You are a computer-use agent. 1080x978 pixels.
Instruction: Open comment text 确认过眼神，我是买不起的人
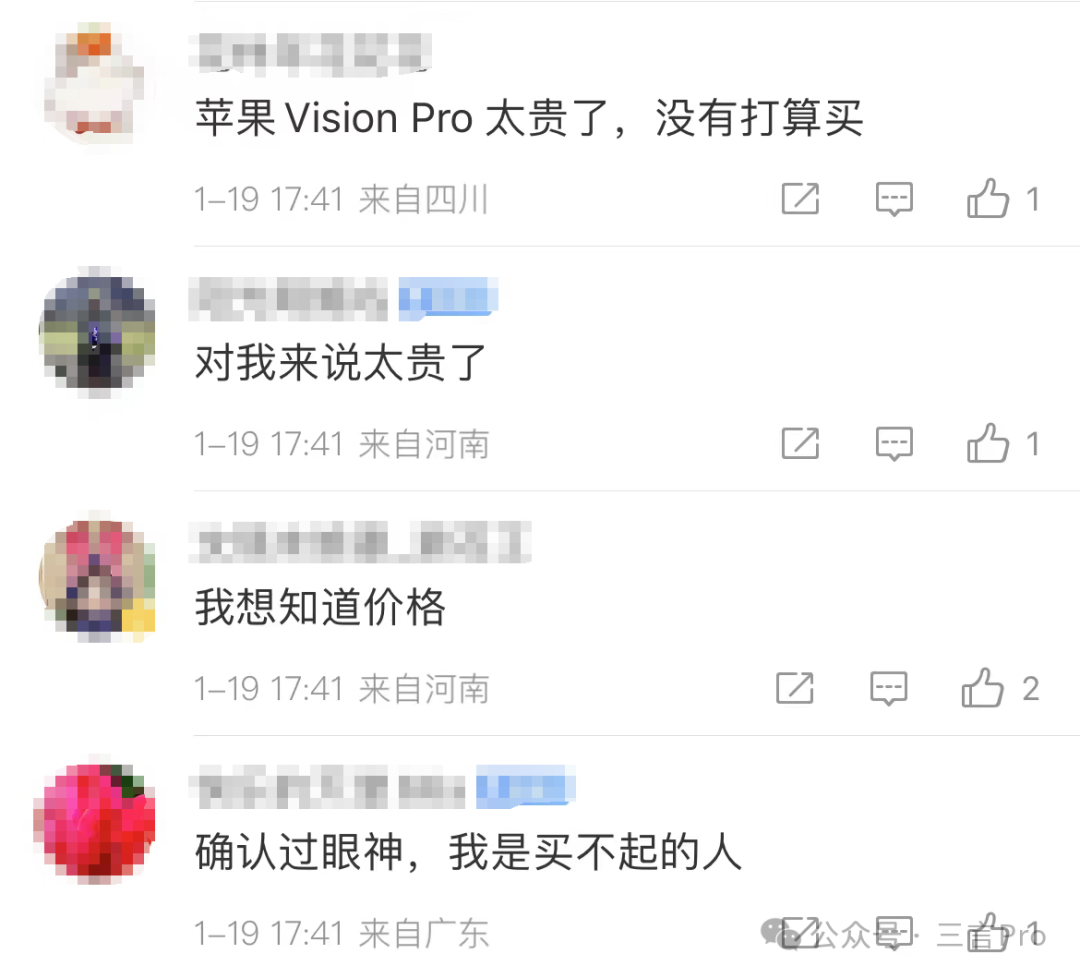[x=468, y=852]
